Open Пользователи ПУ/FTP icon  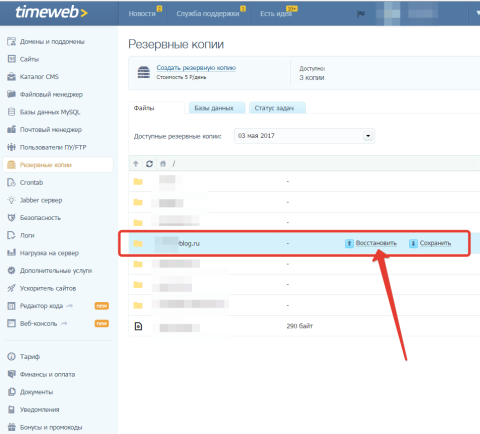coord(11,147)
